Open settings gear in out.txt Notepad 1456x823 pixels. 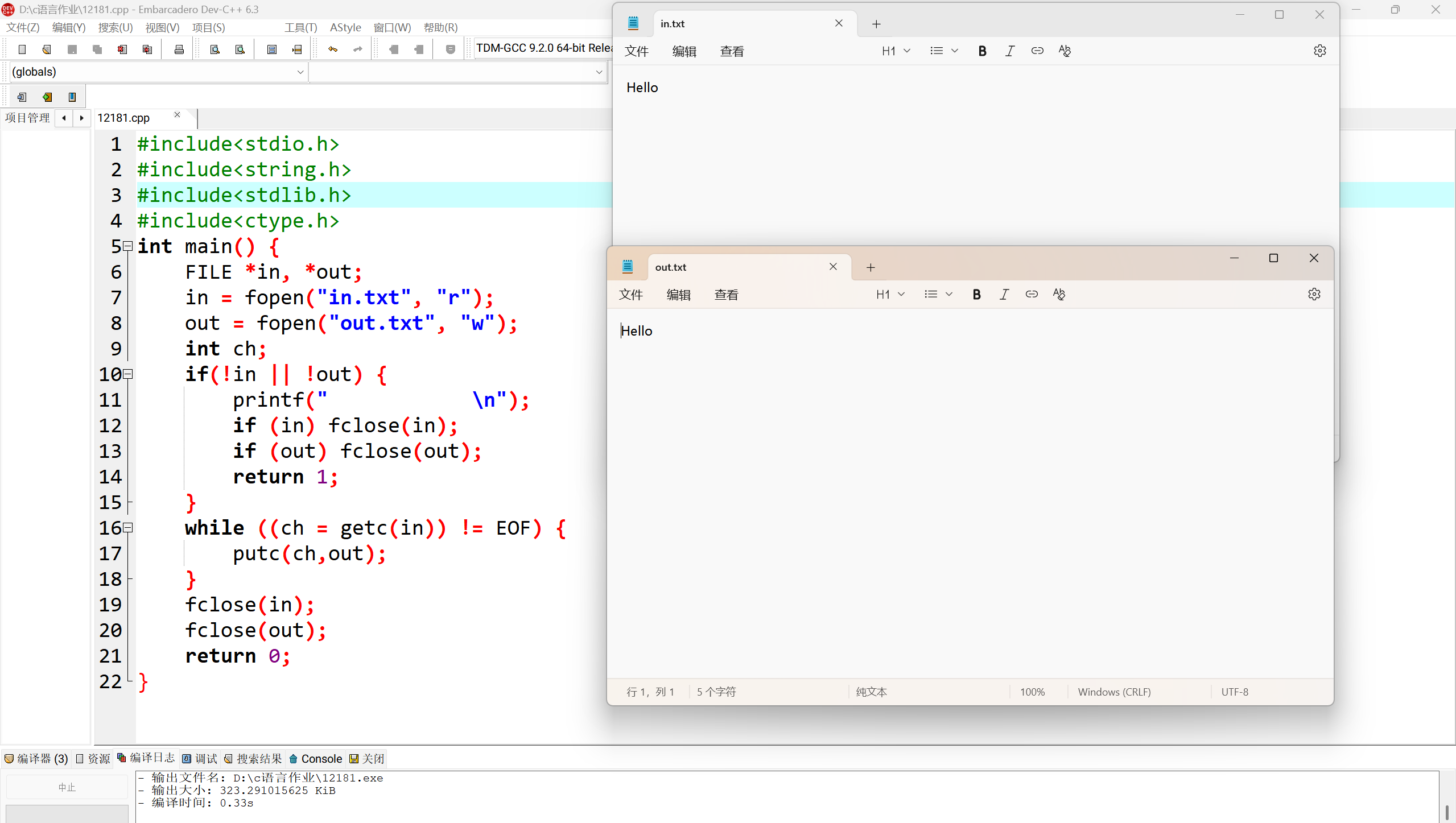click(1314, 295)
